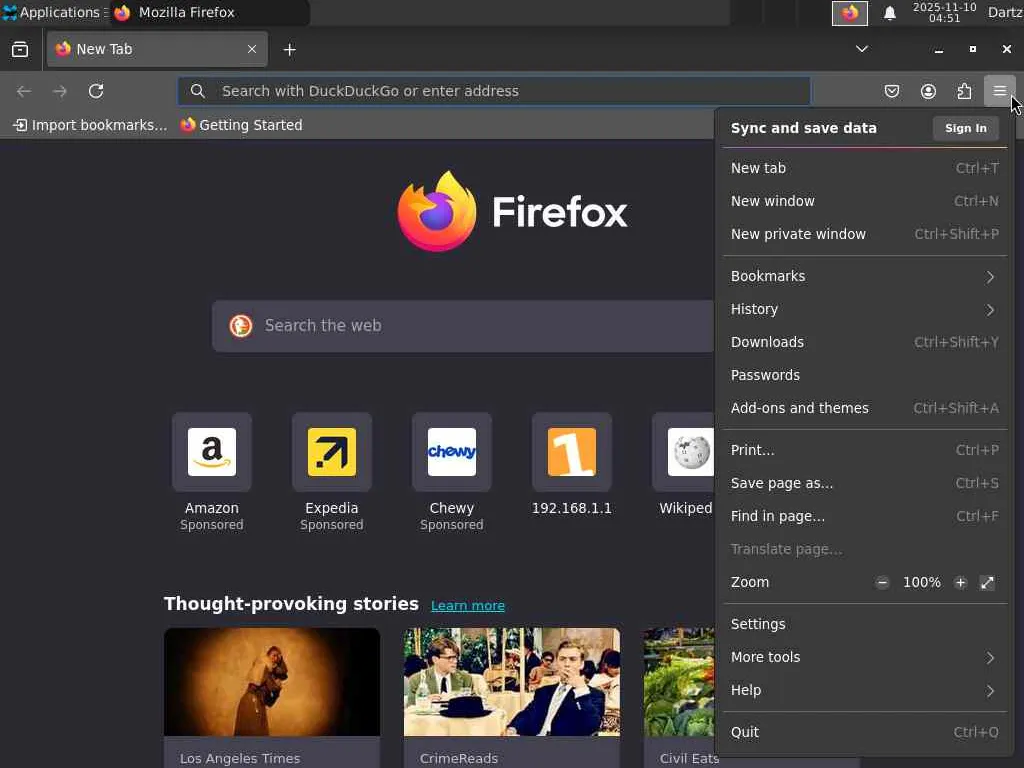Toggle full screen from Zoom row
1024x768 pixels.
click(987, 583)
